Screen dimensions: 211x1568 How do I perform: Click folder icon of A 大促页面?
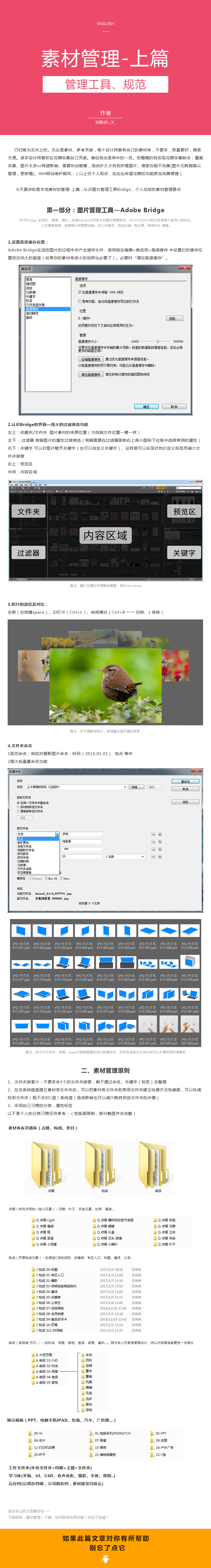pos(33,1355)
